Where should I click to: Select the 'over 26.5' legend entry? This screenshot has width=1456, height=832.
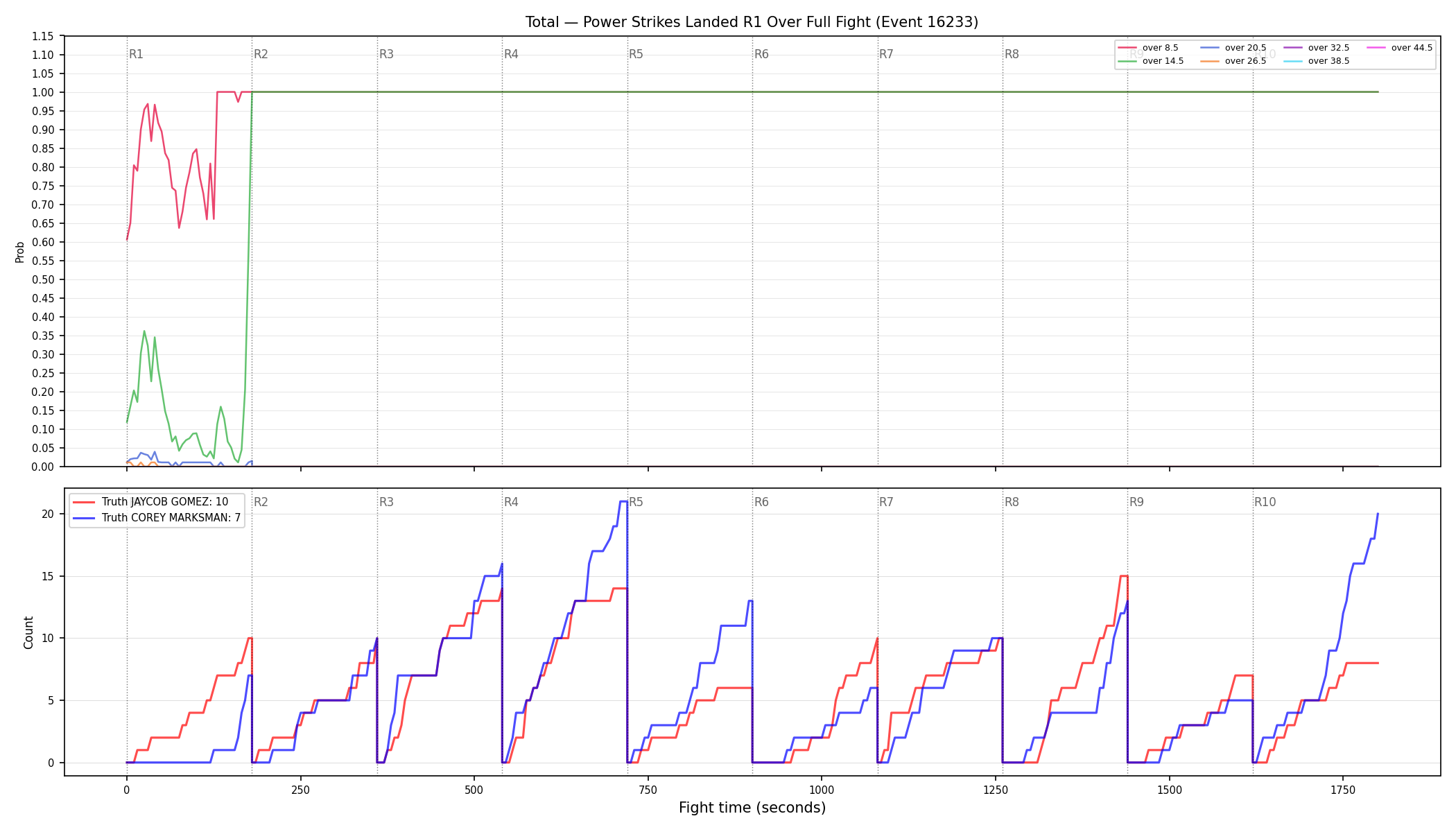1233,61
